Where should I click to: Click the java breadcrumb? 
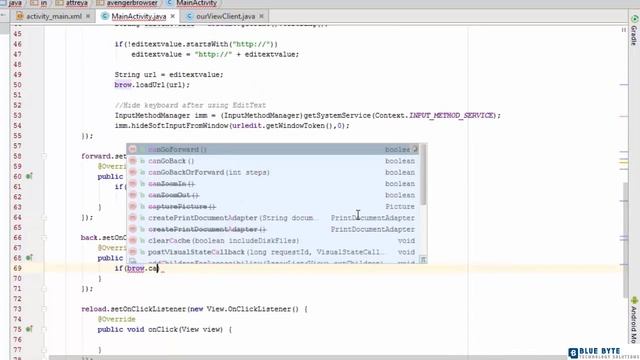click(x=15, y=3)
